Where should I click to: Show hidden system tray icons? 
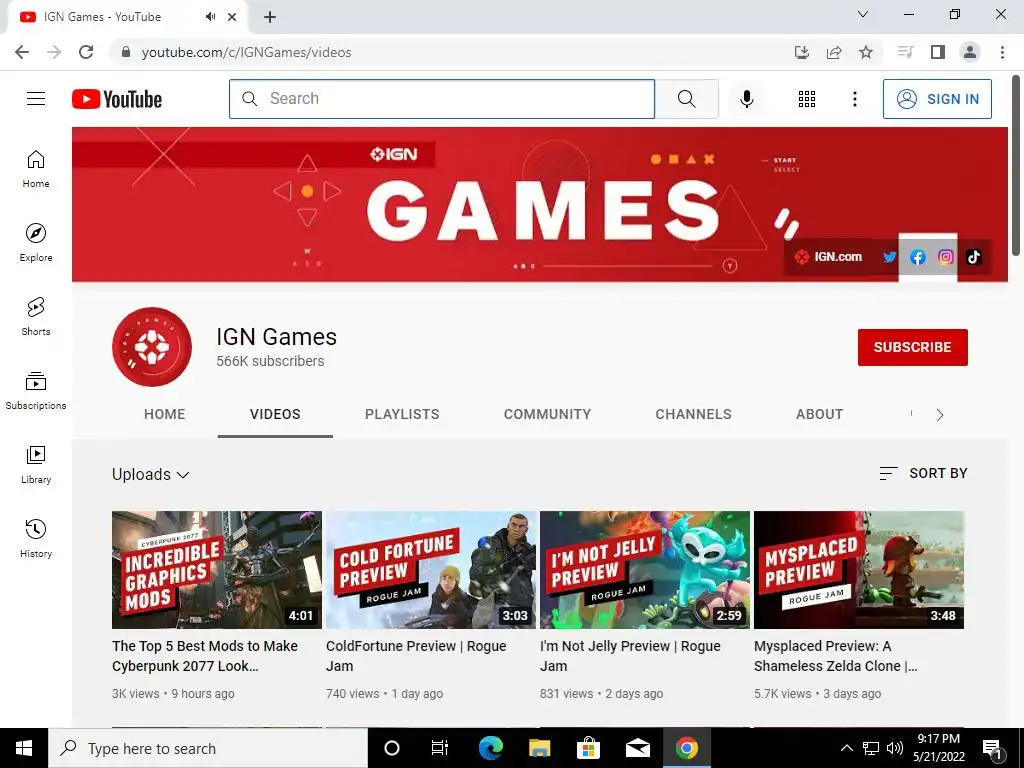tap(846, 748)
